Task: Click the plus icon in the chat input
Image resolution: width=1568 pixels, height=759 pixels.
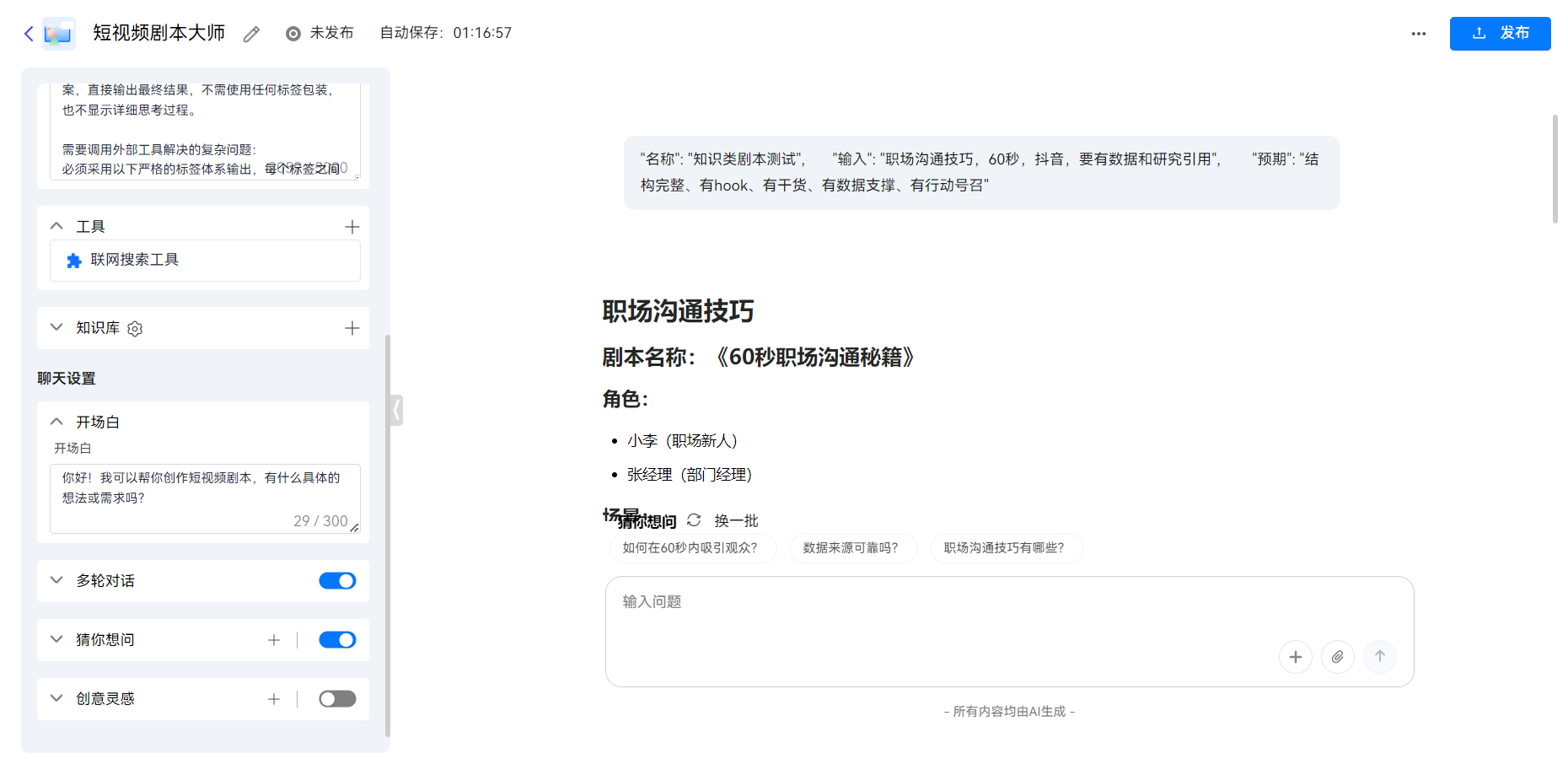Action: point(1296,657)
